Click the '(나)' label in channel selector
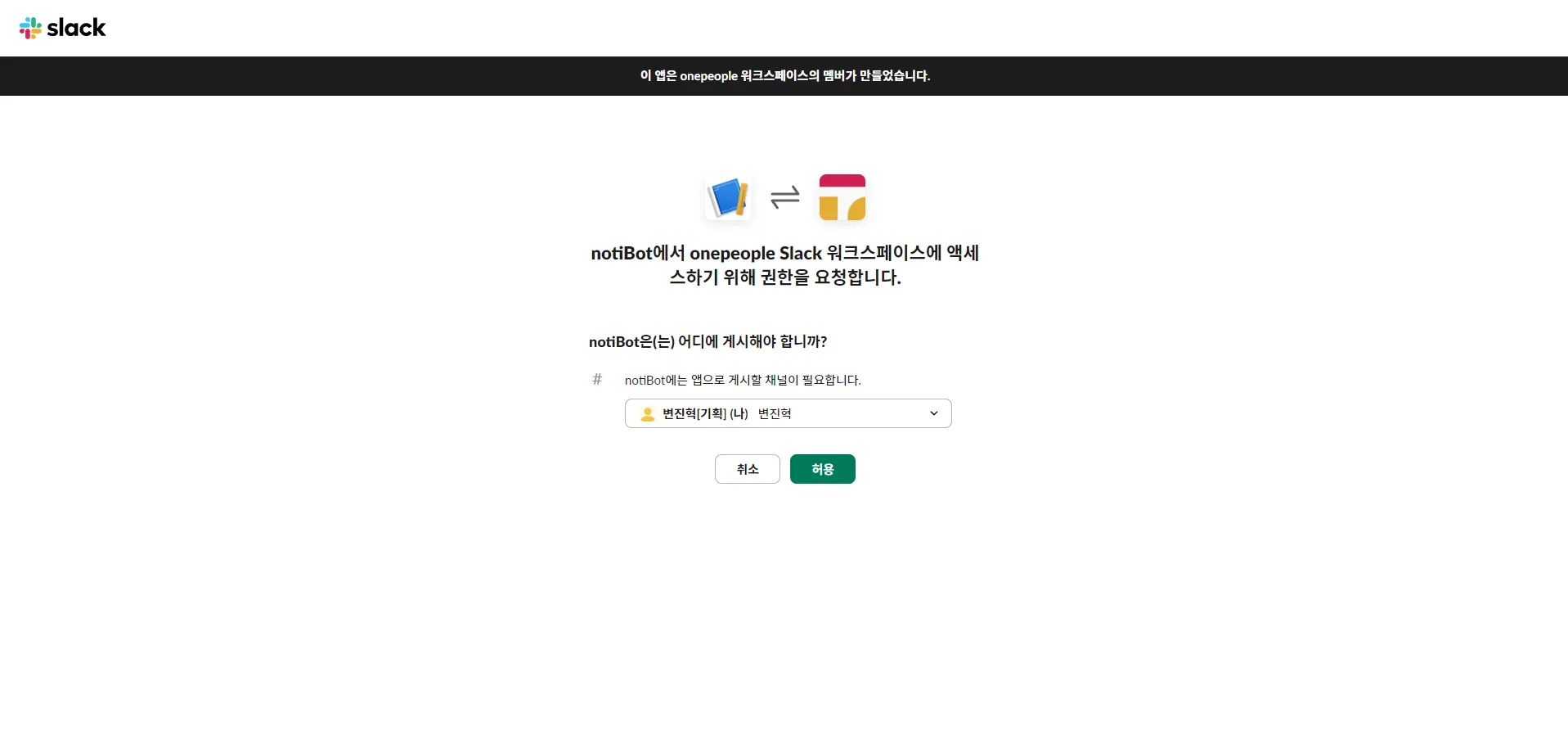Viewport: 1568px width, 744px height. tap(739, 414)
